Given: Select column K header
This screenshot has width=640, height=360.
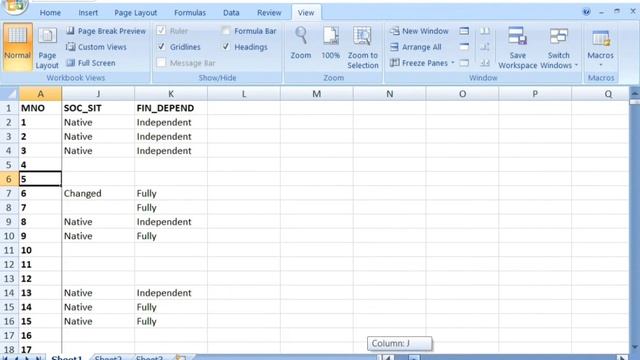Looking at the screenshot, I should 171,94.
